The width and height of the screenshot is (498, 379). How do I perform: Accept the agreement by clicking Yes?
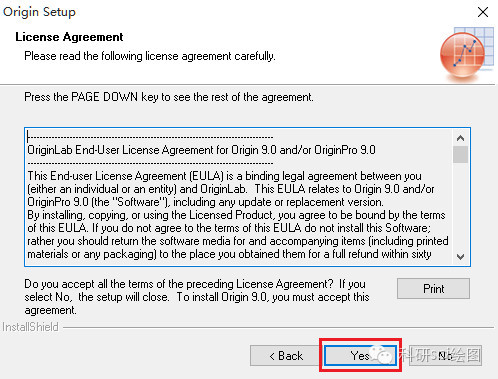click(x=360, y=356)
